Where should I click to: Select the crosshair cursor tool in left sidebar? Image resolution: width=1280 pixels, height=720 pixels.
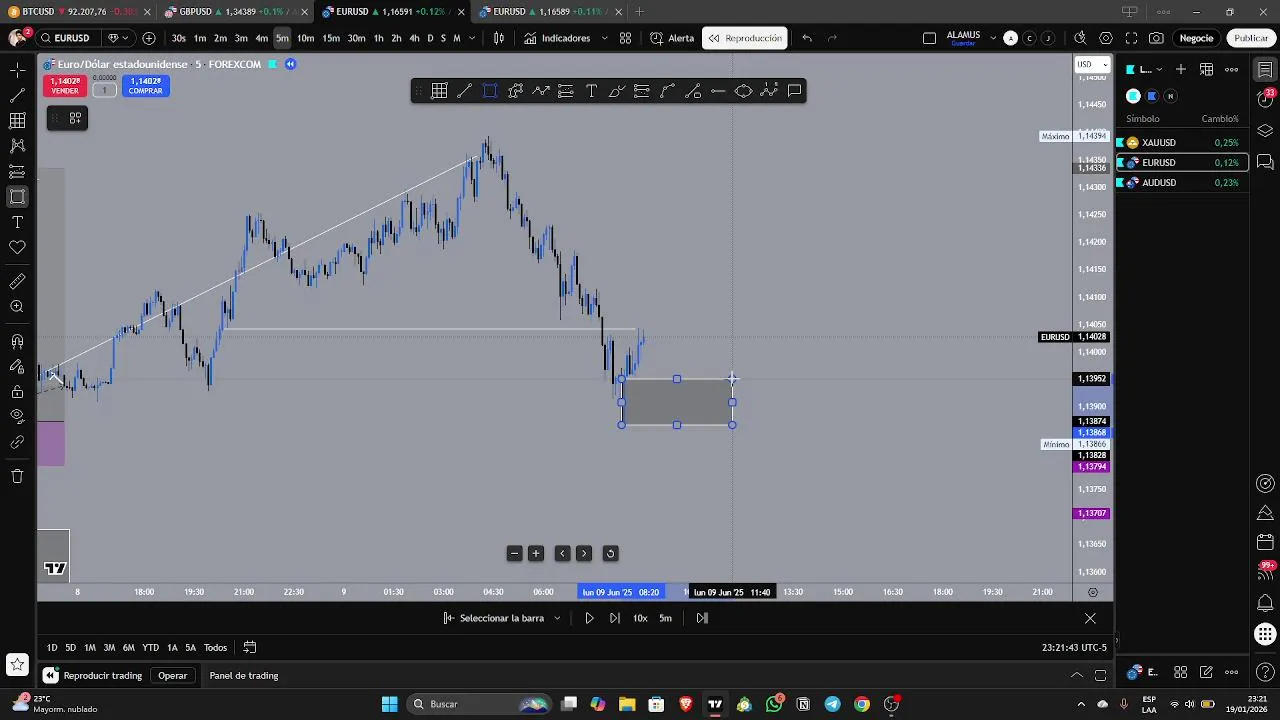[17, 70]
